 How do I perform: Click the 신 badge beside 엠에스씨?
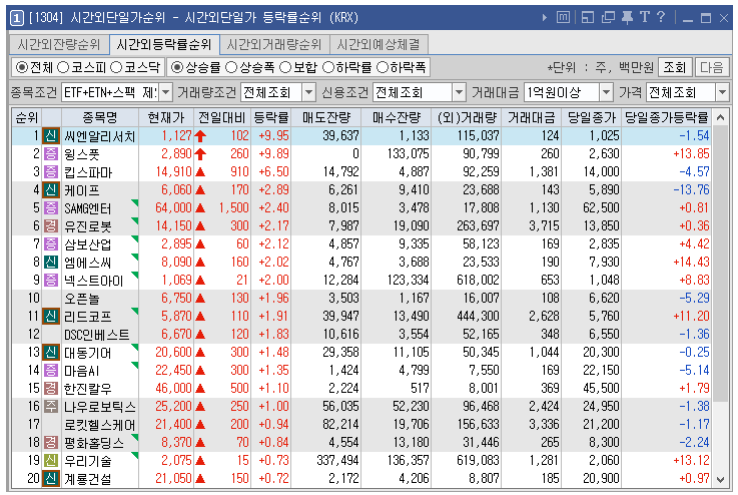[50, 262]
